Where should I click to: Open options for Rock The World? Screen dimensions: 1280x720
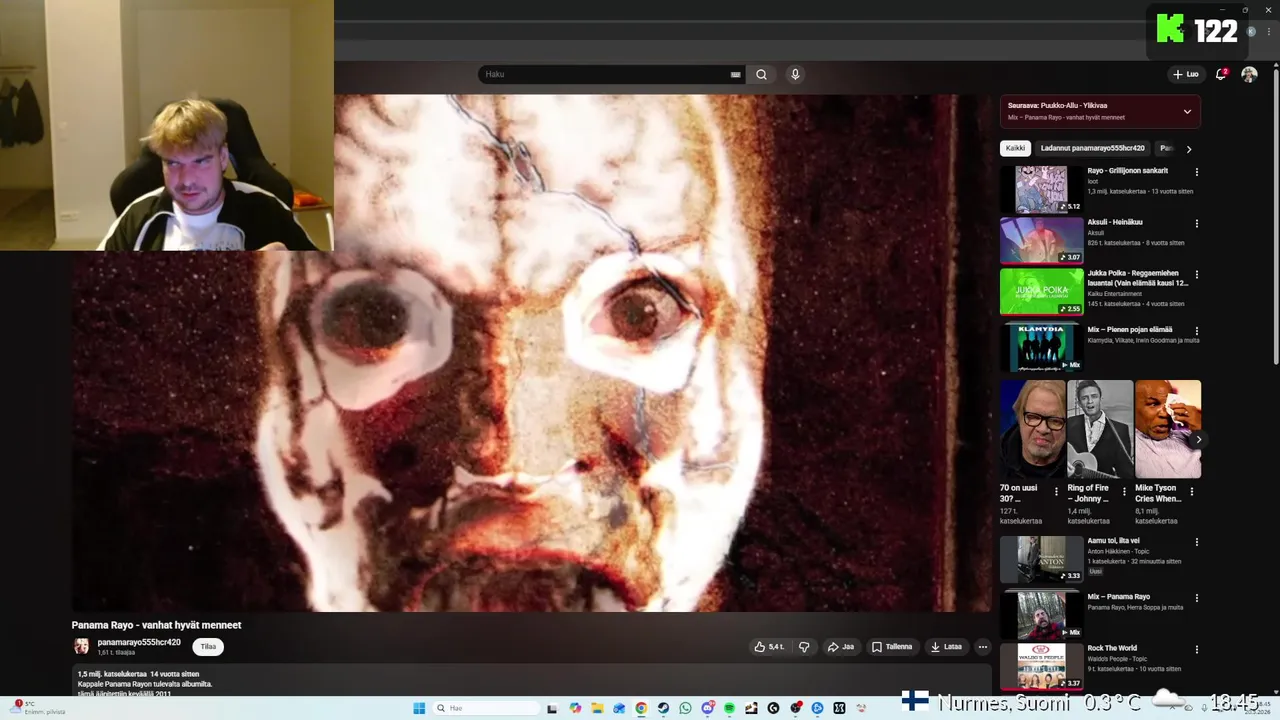pyautogui.click(x=1196, y=649)
